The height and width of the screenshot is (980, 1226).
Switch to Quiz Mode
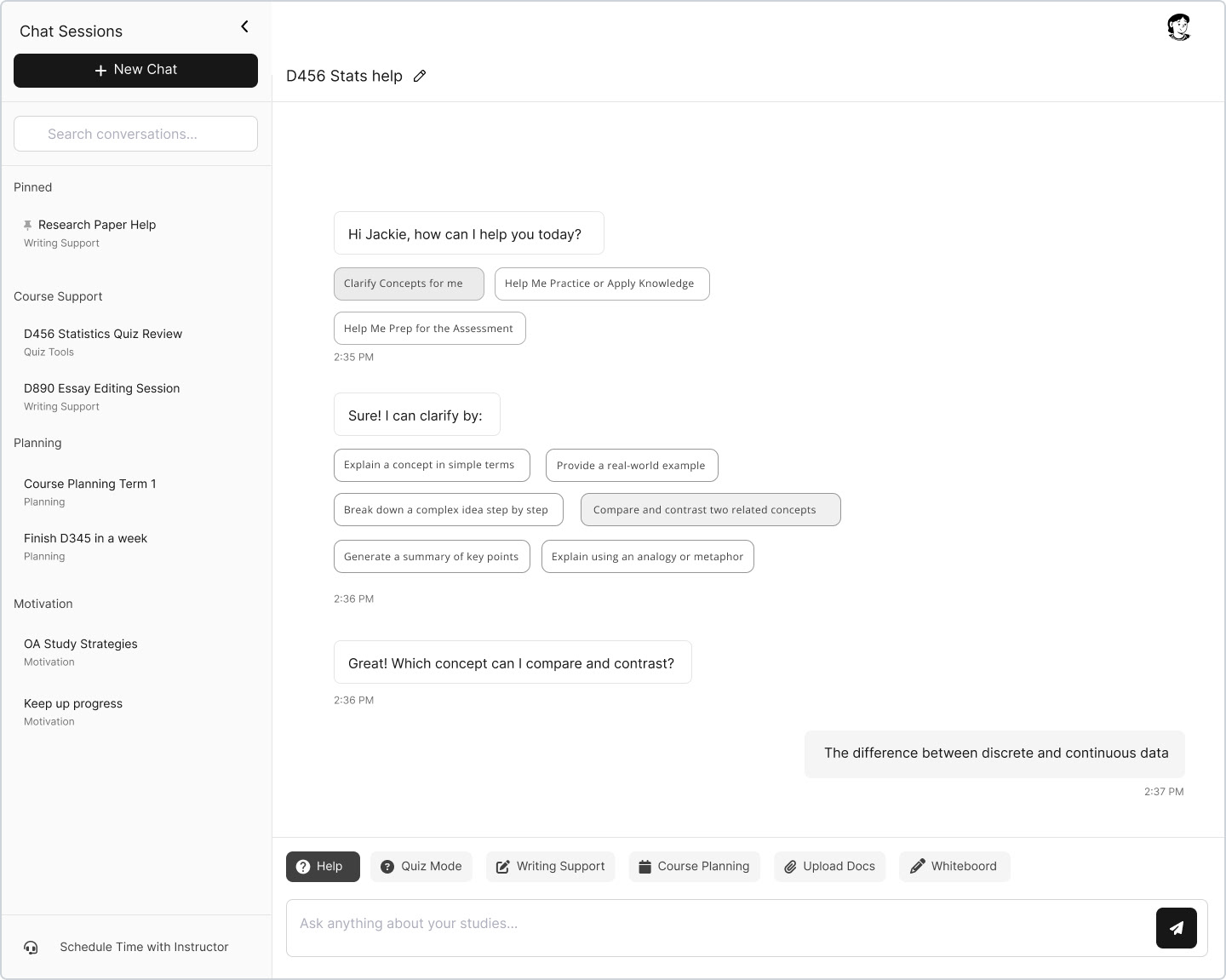click(421, 867)
